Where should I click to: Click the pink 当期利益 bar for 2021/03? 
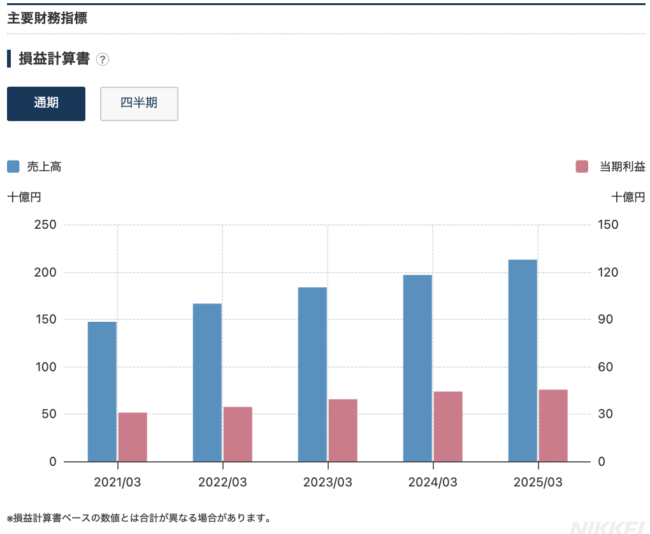(x=132, y=437)
